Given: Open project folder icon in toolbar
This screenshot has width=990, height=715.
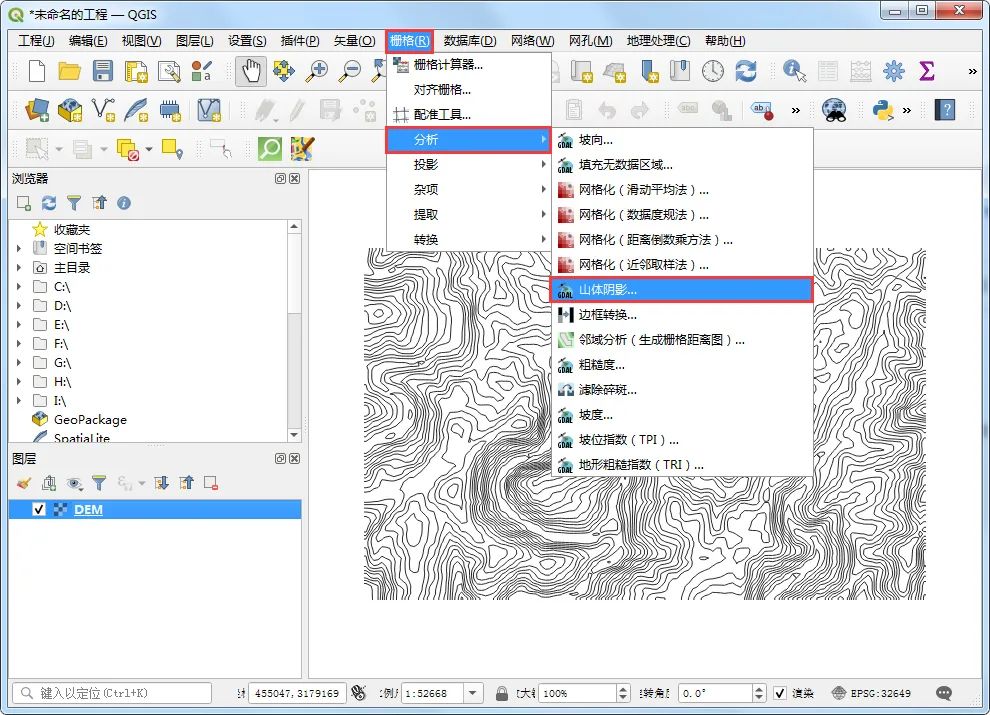Looking at the screenshot, I should 69,71.
